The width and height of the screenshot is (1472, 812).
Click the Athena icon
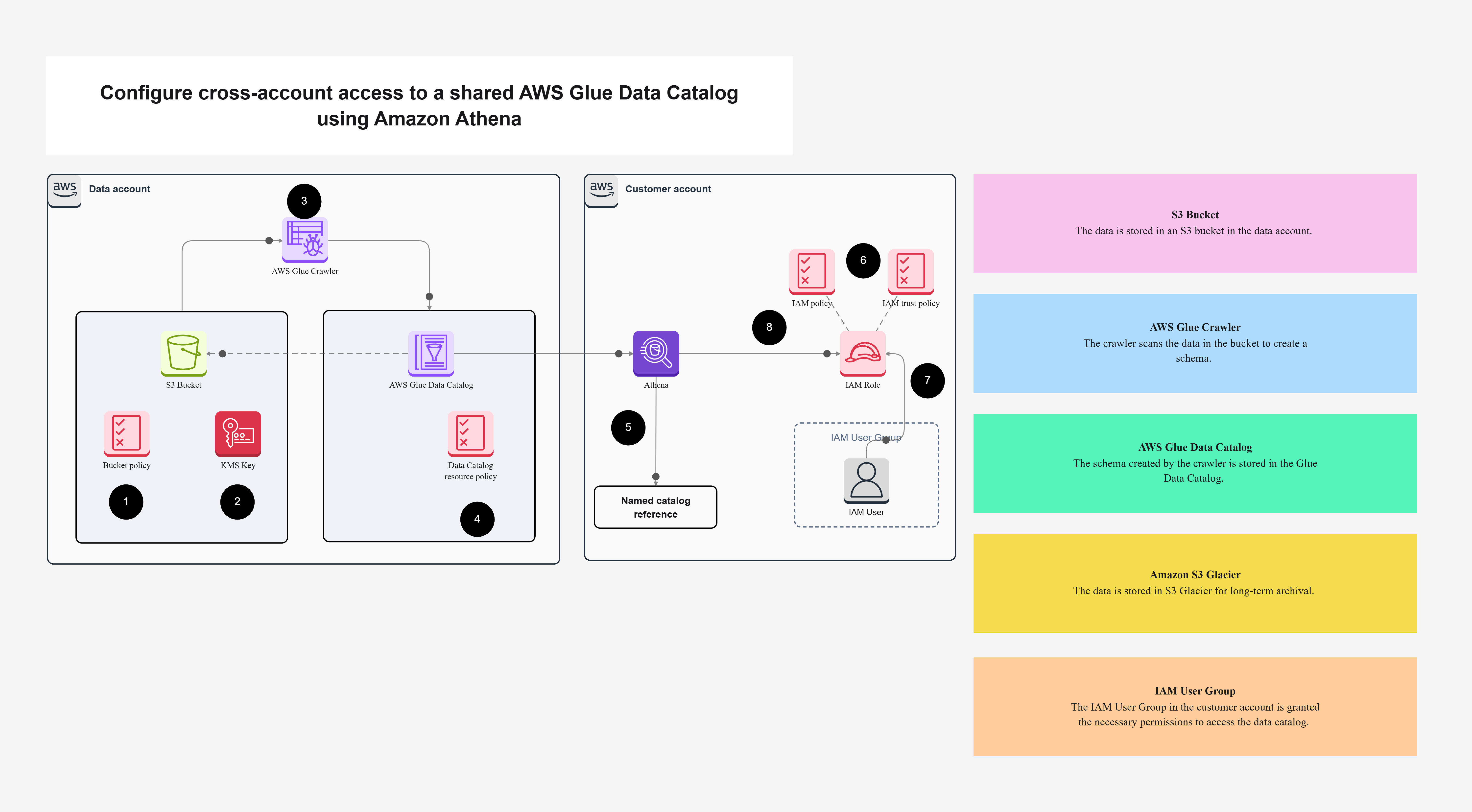(x=656, y=354)
